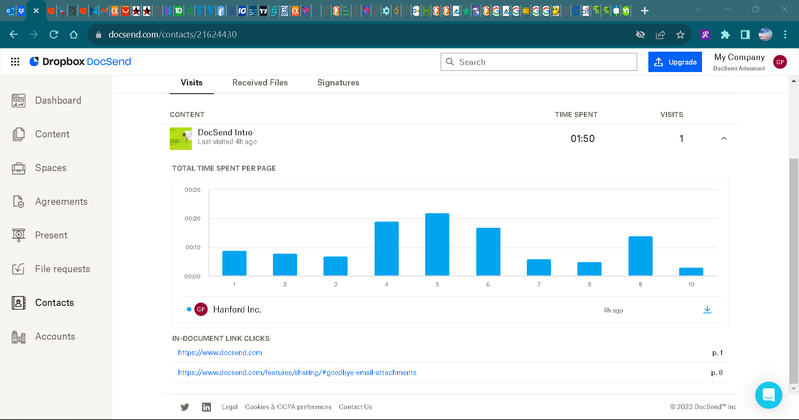Click the purple R extension icon
The width and height of the screenshot is (799, 420).
(x=705, y=35)
